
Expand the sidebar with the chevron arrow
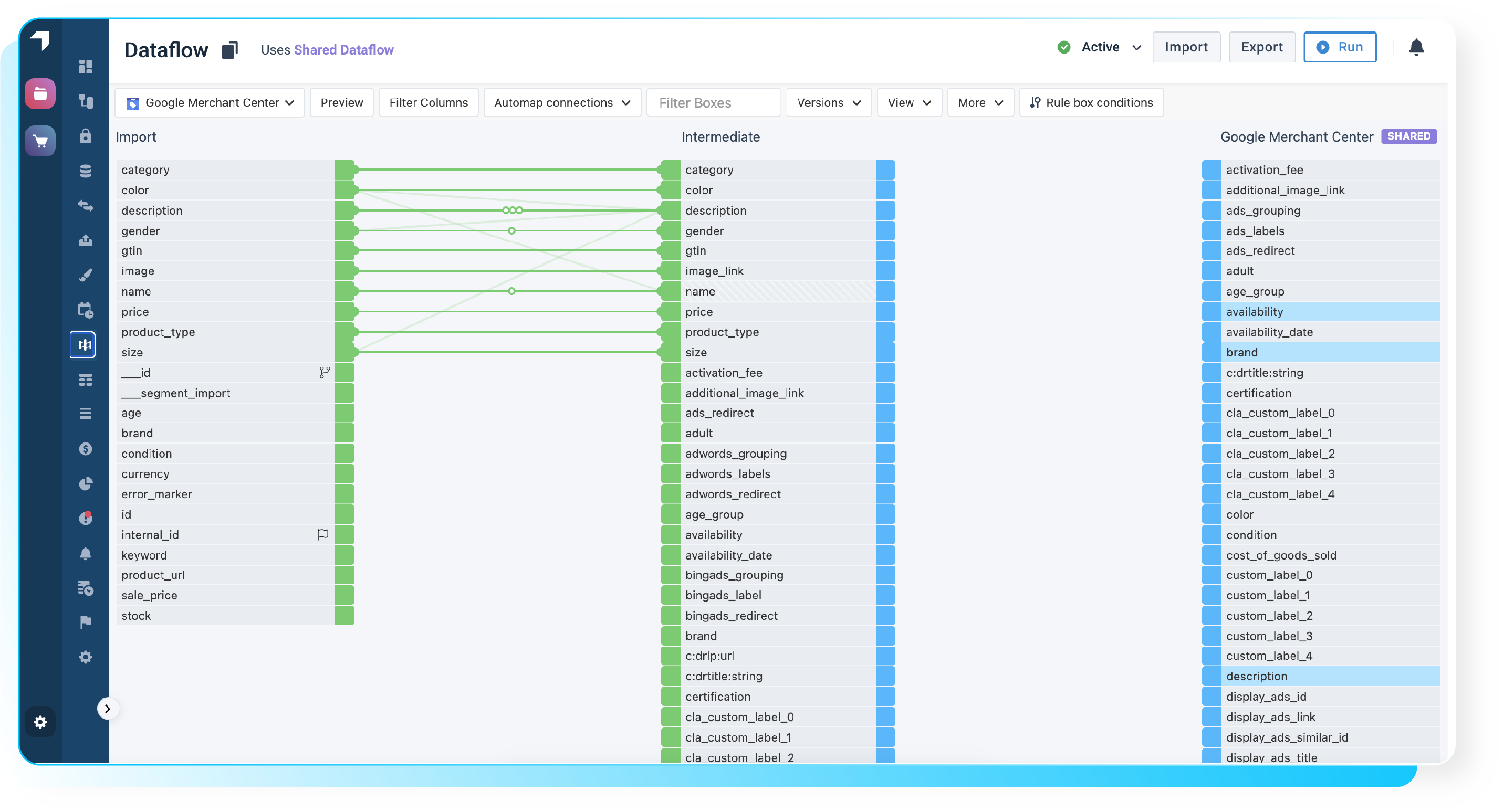click(x=108, y=709)
